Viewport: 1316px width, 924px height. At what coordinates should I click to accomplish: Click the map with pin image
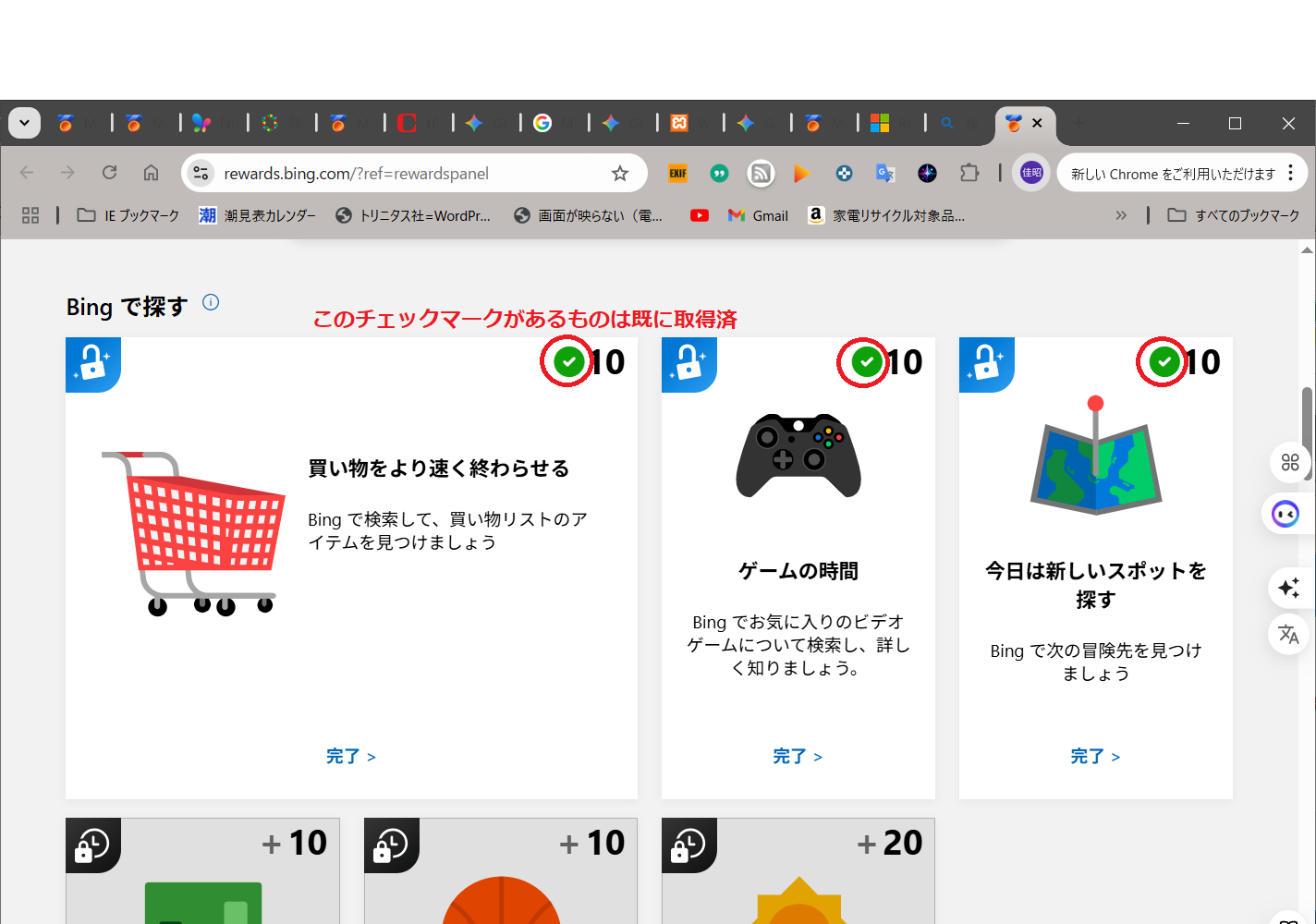pyautogui.click(x=1096, y=455)
